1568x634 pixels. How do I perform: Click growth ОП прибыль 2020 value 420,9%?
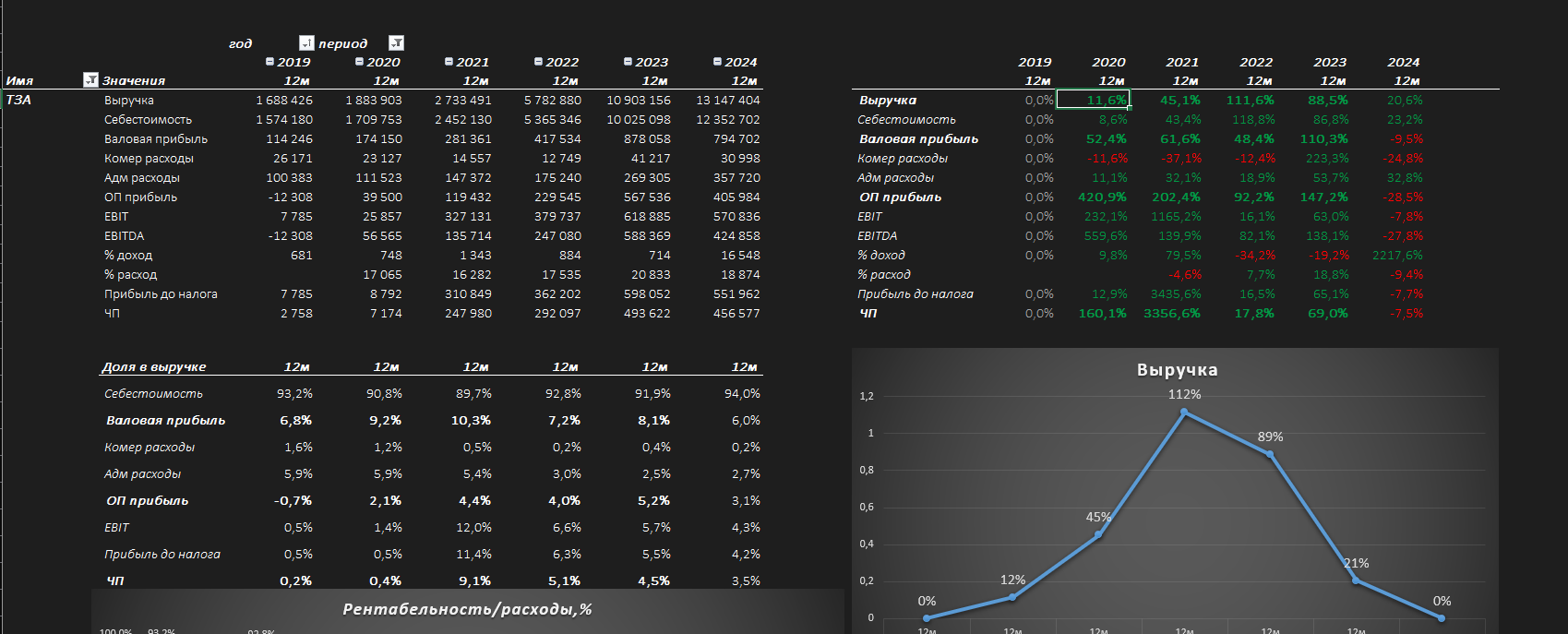pyautogui.click(x=1102, y=197)
